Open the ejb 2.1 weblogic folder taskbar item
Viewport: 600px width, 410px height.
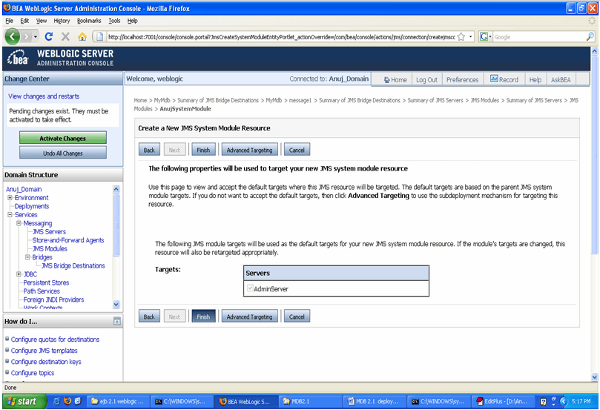coord(118,401)
